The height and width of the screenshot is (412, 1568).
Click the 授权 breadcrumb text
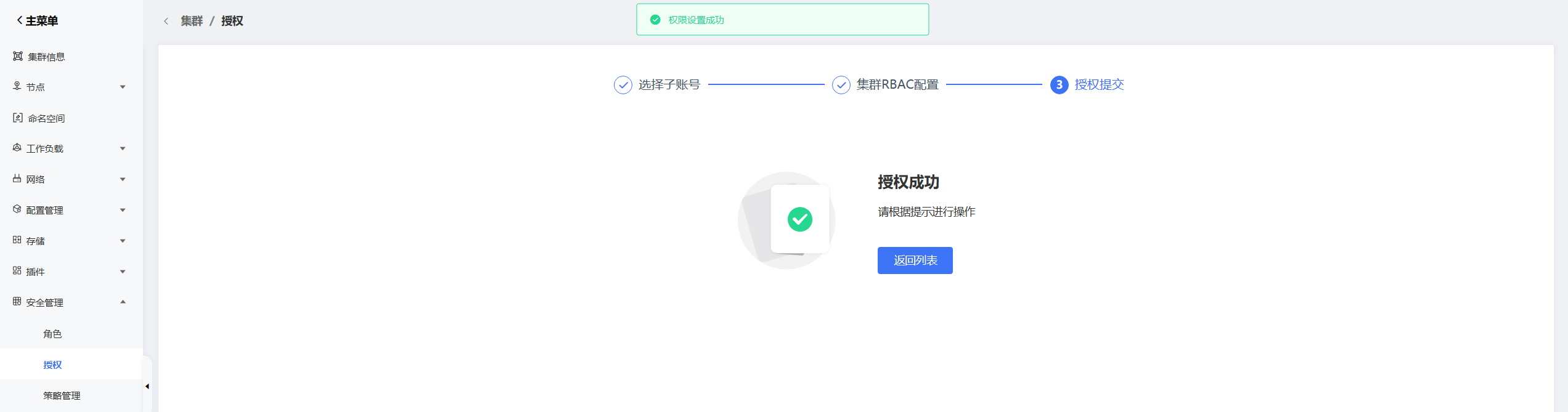232,21
